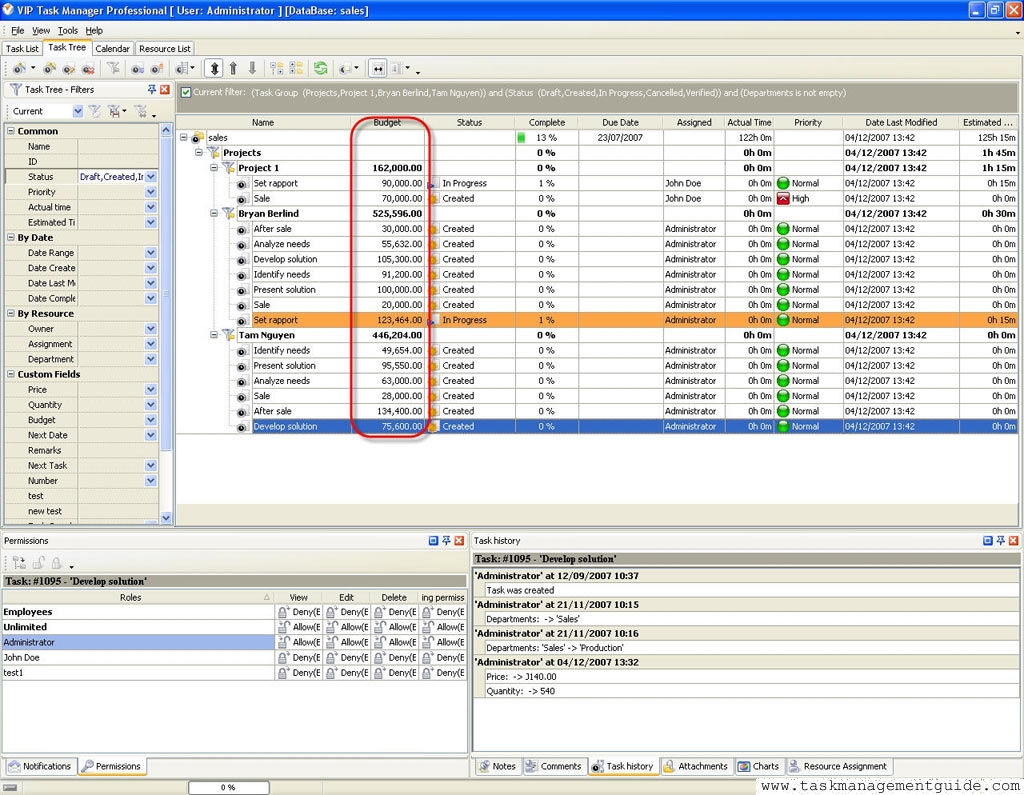This screenshot has height=795, width=1024.
Task: Click the progress bar showing 0 %
Action: pos(229,787)
